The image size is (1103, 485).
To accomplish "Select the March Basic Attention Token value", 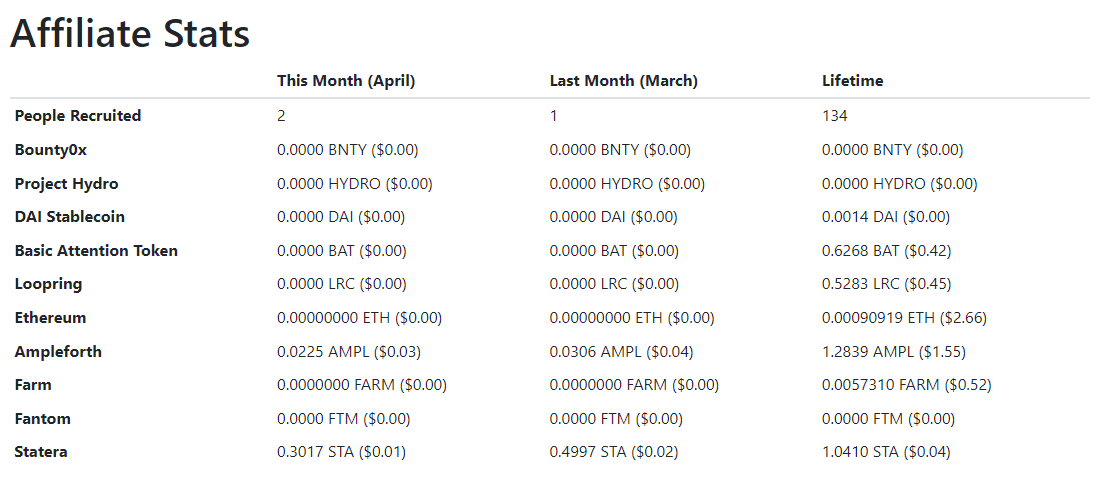I will 614,251.
